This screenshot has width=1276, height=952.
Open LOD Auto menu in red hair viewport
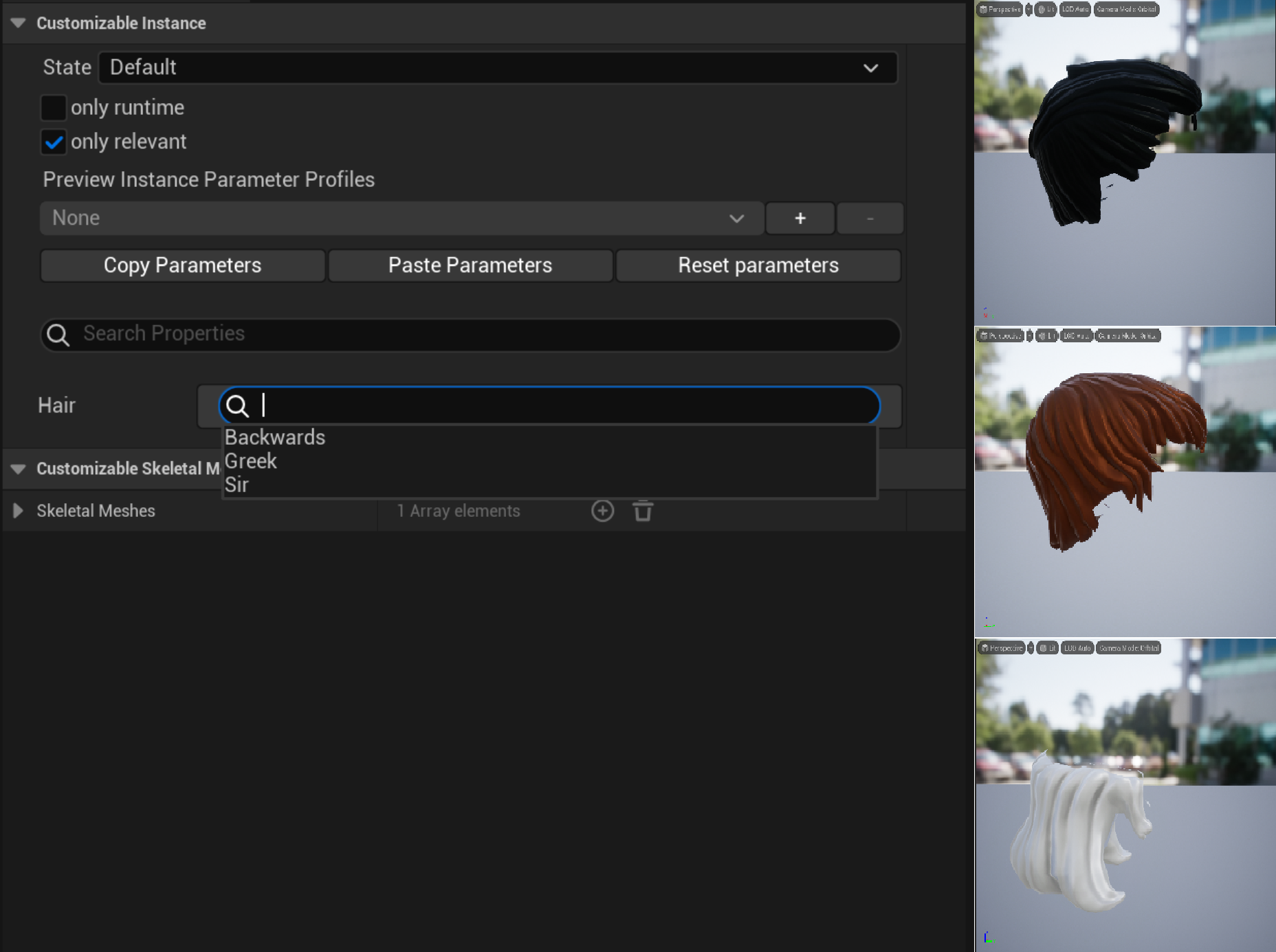(x=1077, y=336)
